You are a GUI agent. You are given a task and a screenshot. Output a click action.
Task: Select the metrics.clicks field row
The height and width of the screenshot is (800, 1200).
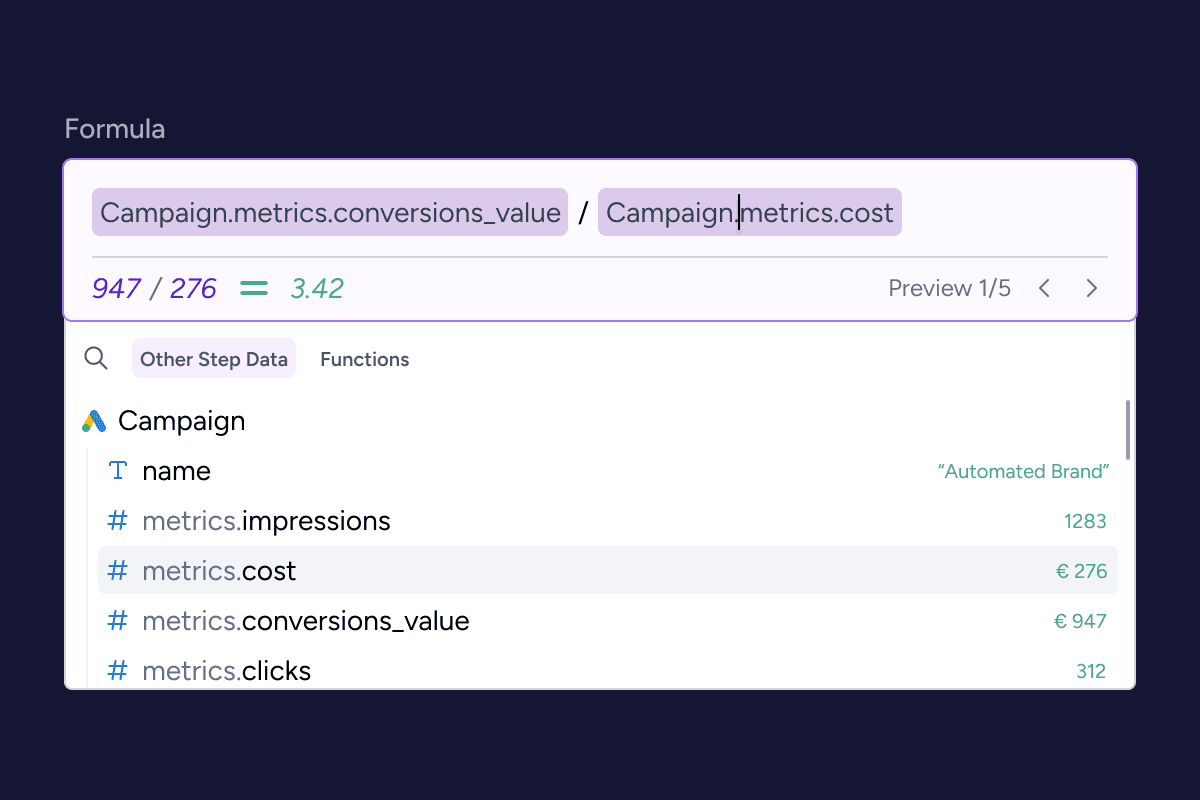(600, 670)
